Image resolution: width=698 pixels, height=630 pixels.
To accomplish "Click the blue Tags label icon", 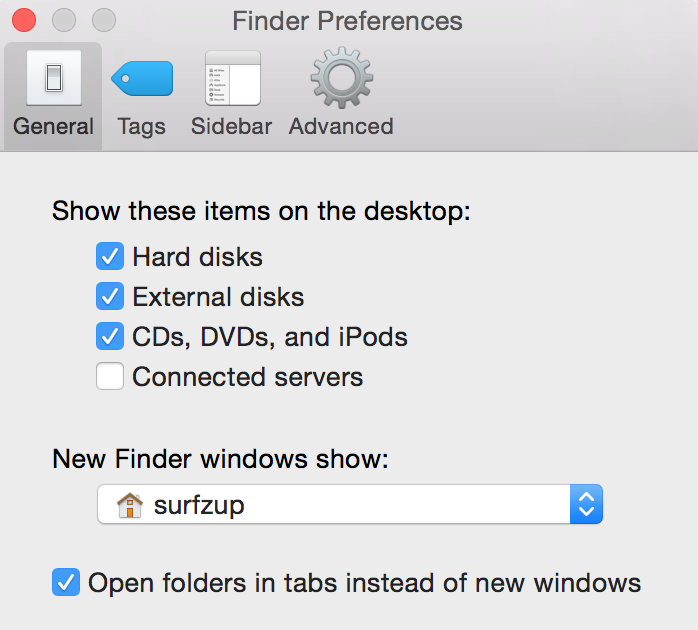I will click(x=142, y=78).
